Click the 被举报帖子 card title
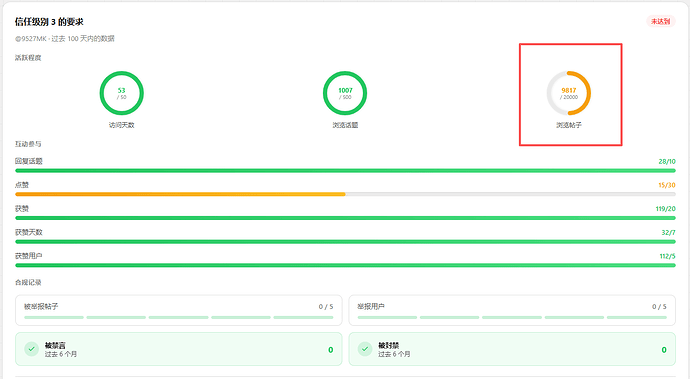The width and height of the screenshot is (690, 379). [41, 306]
